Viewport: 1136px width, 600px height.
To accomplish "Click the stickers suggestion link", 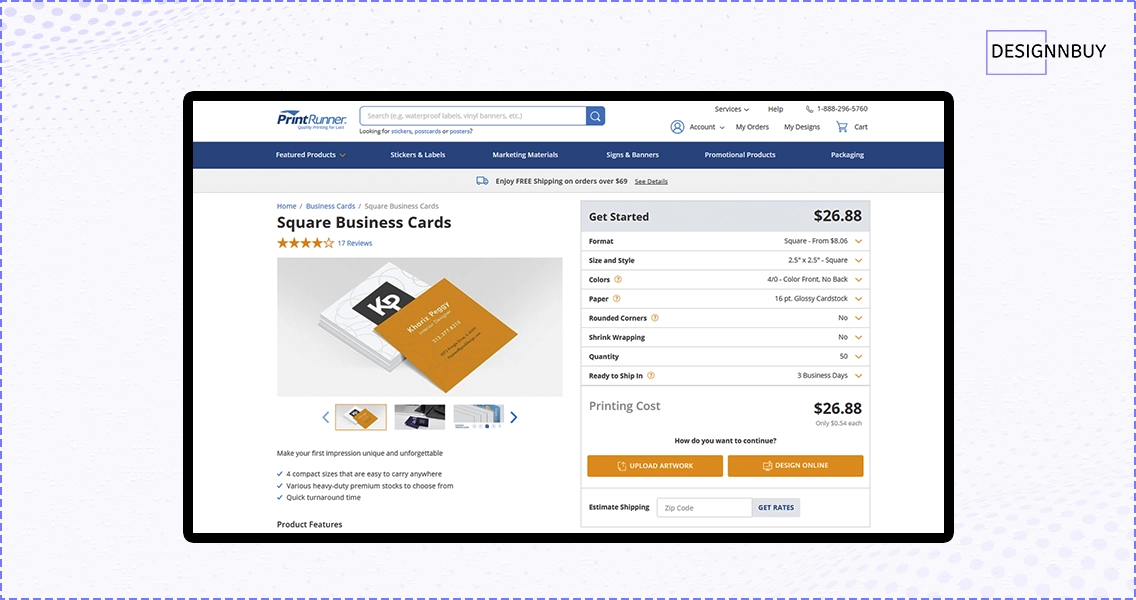I will [401, 132].
